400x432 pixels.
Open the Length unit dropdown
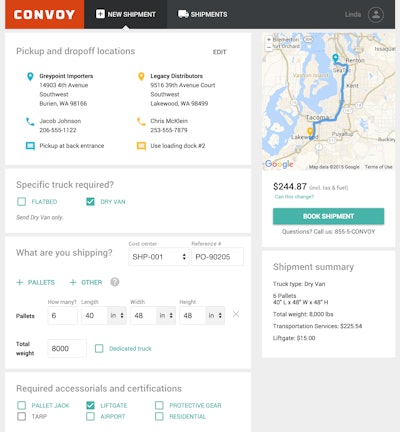pyautogui.click(x=117, y=315)
